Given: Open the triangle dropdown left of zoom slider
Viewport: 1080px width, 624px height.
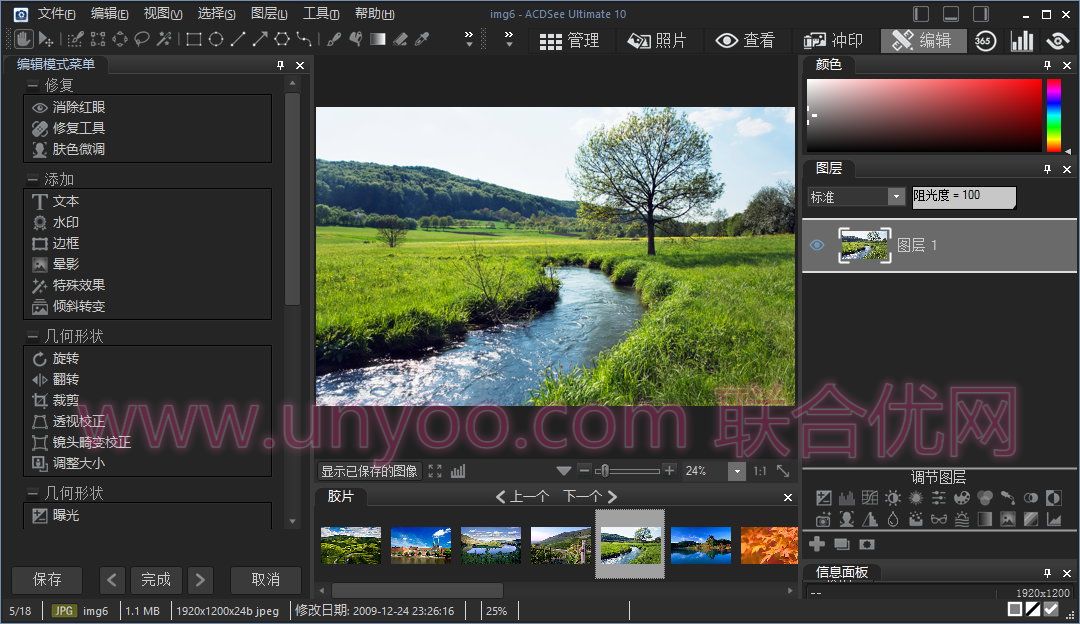Looking at the screenshot, I should point(563,471).
